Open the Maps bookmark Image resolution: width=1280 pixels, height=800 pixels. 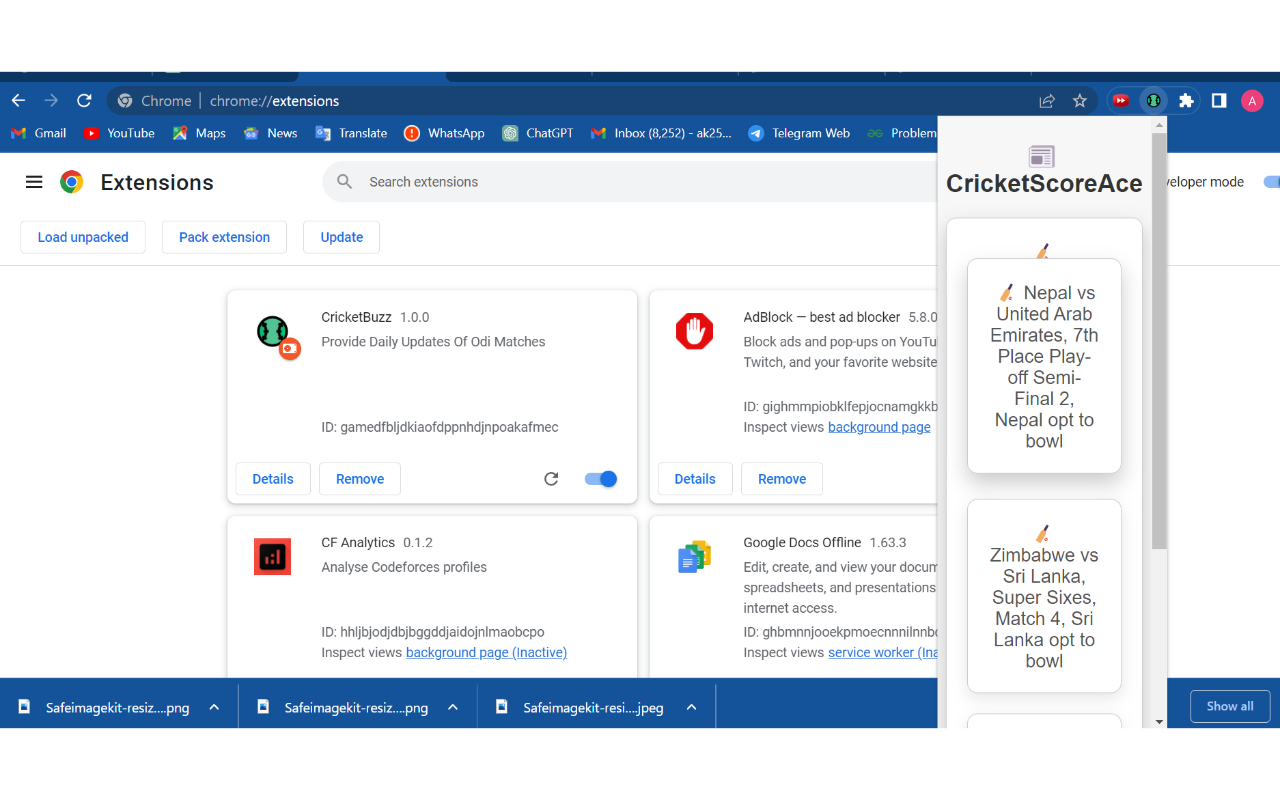coord(199,133)
